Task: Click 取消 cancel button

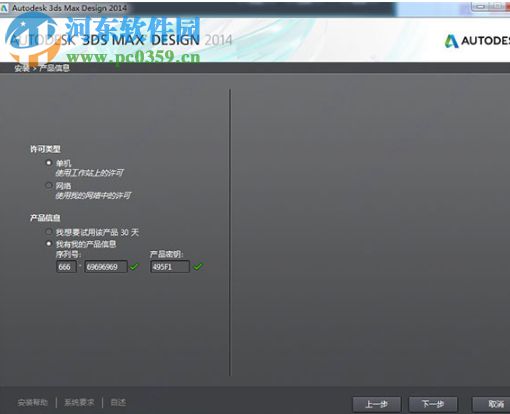Action: click(491, 404)
